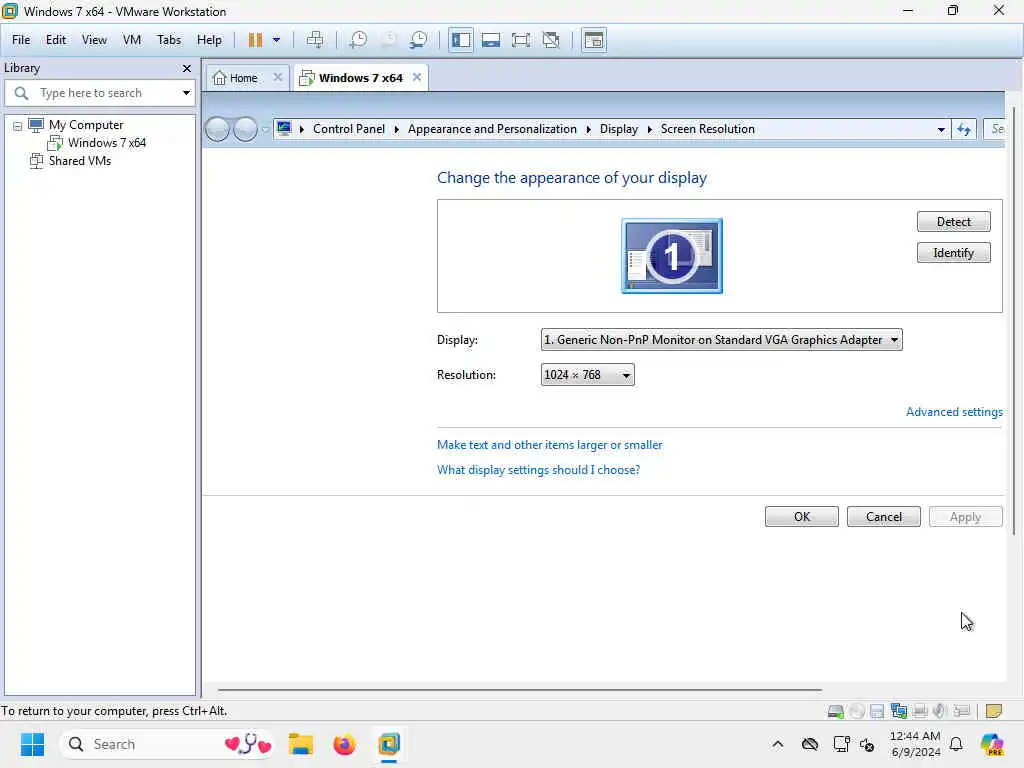
Task: Close the Library panel
Action: click(x=187, y=69)
